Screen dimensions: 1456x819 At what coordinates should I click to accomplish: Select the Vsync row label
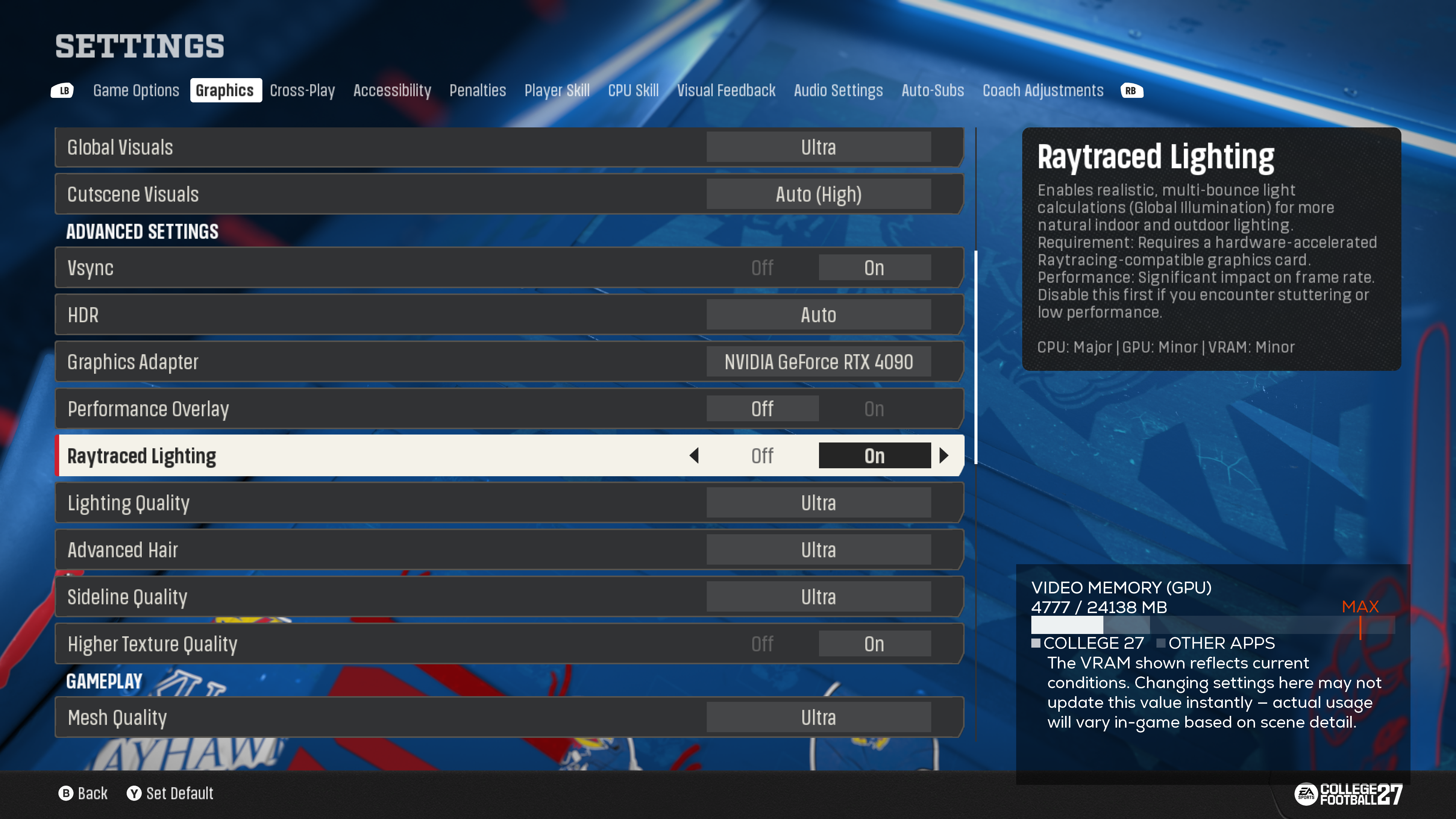pyautogui.click(x=91, y=268)
